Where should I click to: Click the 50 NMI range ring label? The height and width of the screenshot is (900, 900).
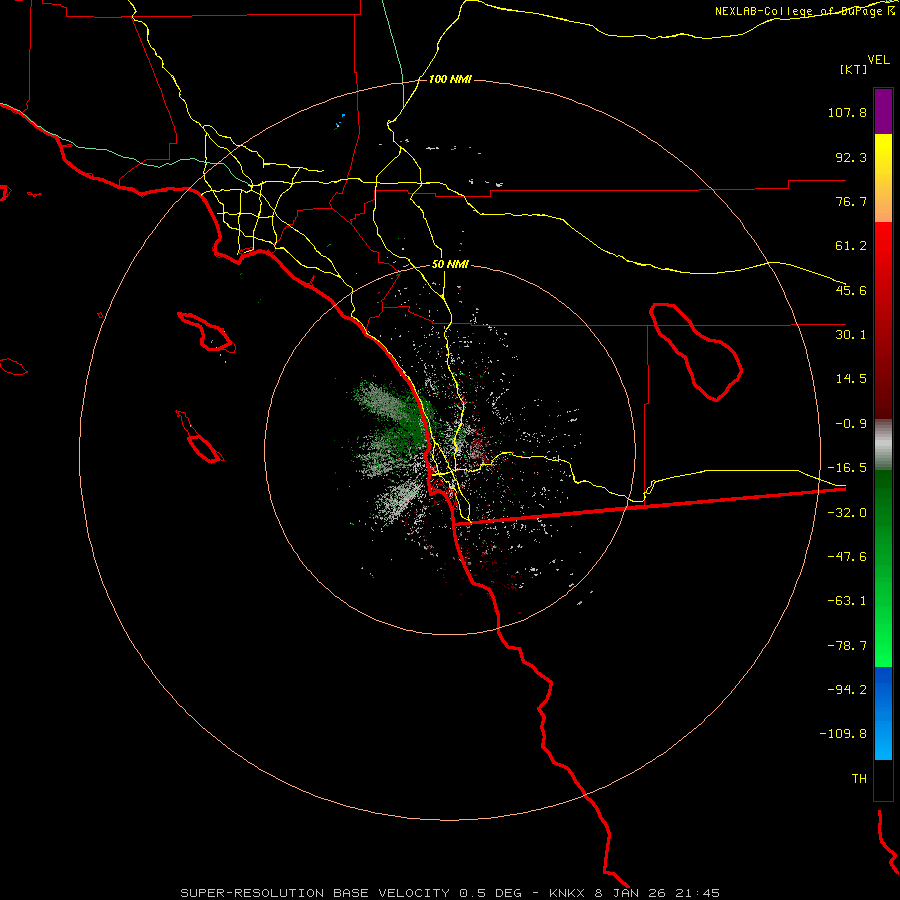pos(450,265)
